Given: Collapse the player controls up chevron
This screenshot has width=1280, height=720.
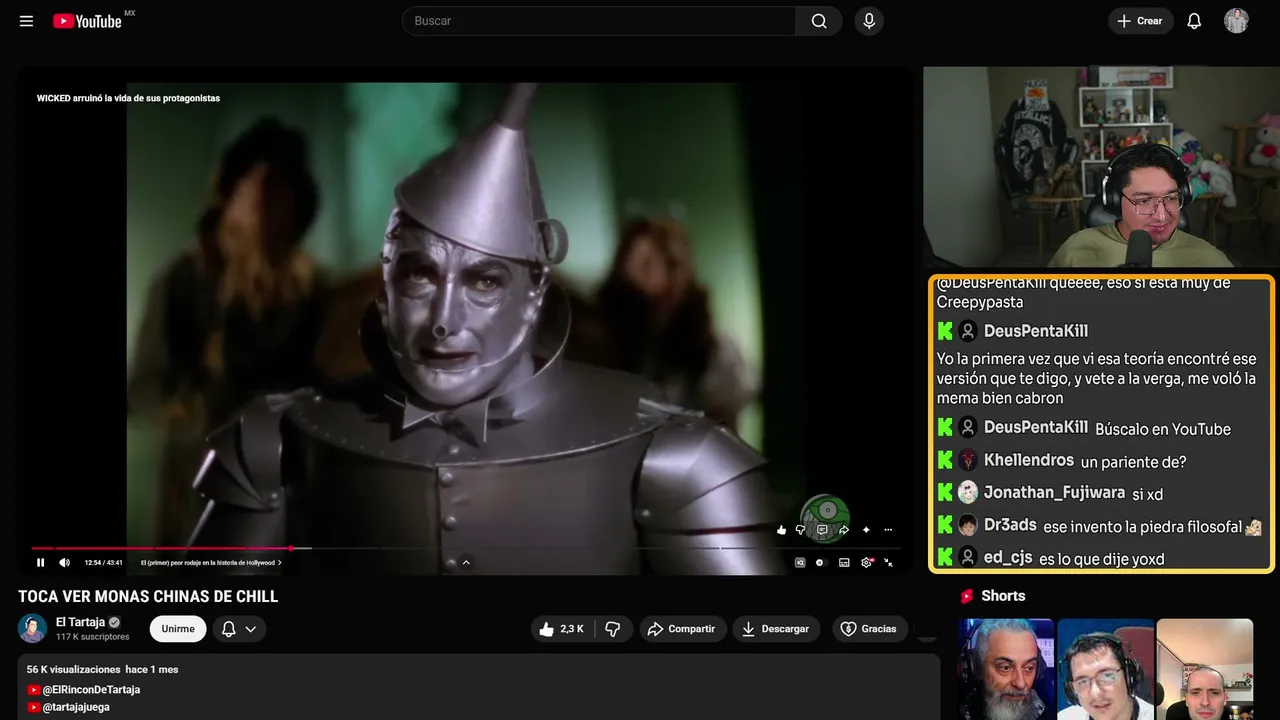Looking at the screenshot, I should 466,562.
